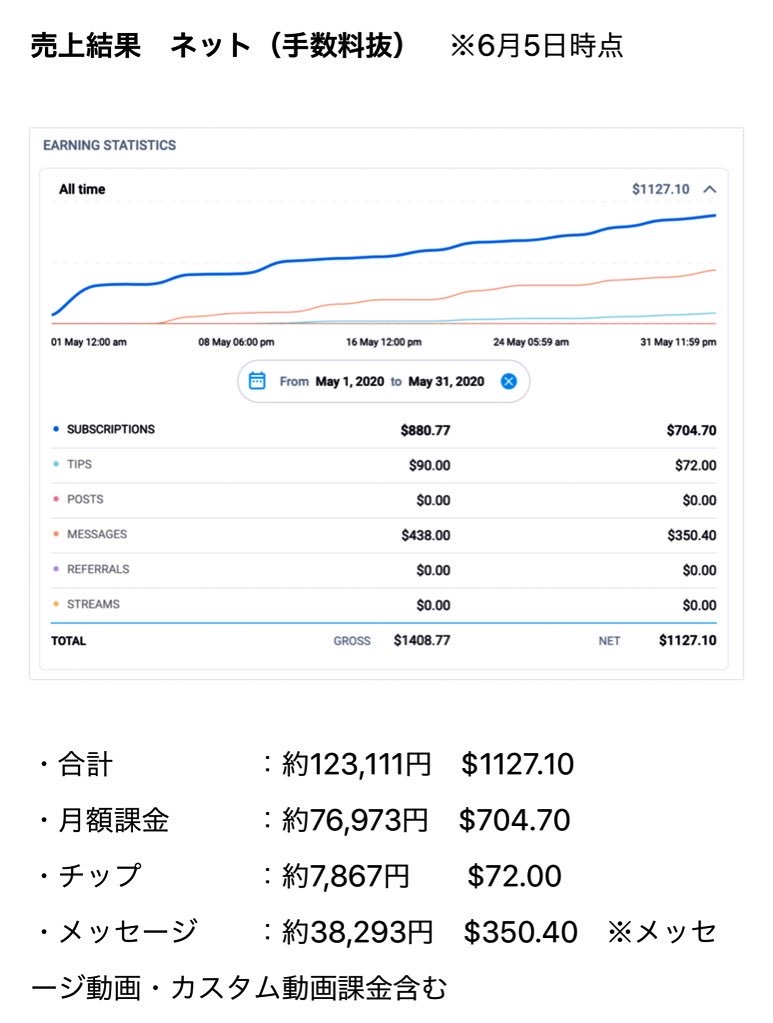Click the $90.00 tips gross value
773x1023 pixels.
pos(429,466)
